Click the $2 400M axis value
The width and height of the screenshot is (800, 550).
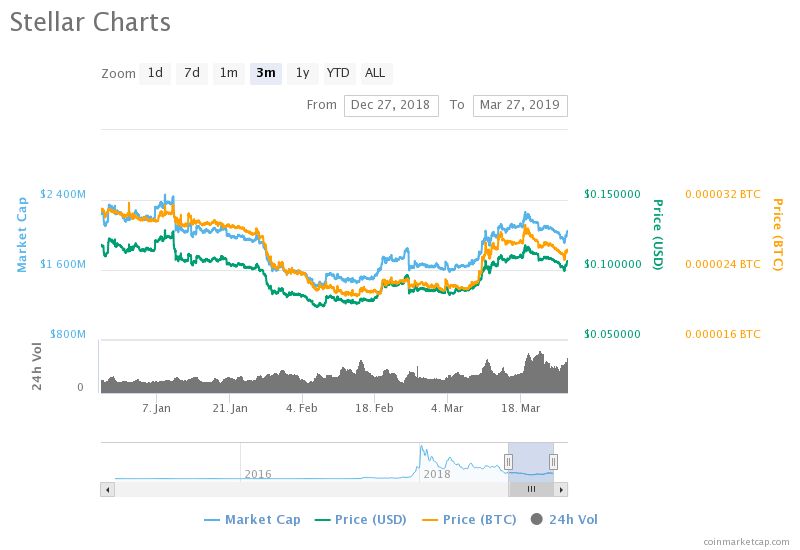pyautogui.click(x=63, y=194)
